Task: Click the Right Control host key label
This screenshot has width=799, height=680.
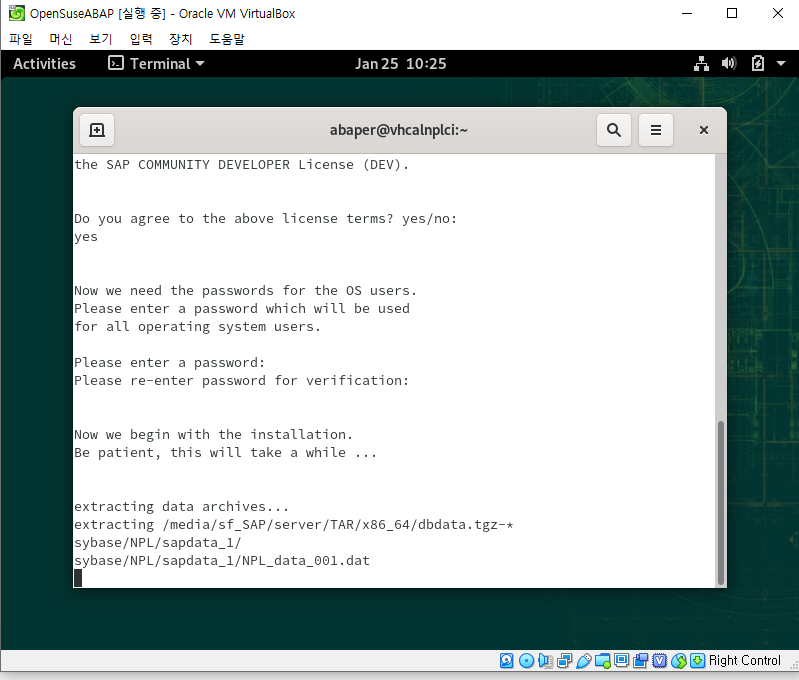Action: tap(744, 661)
